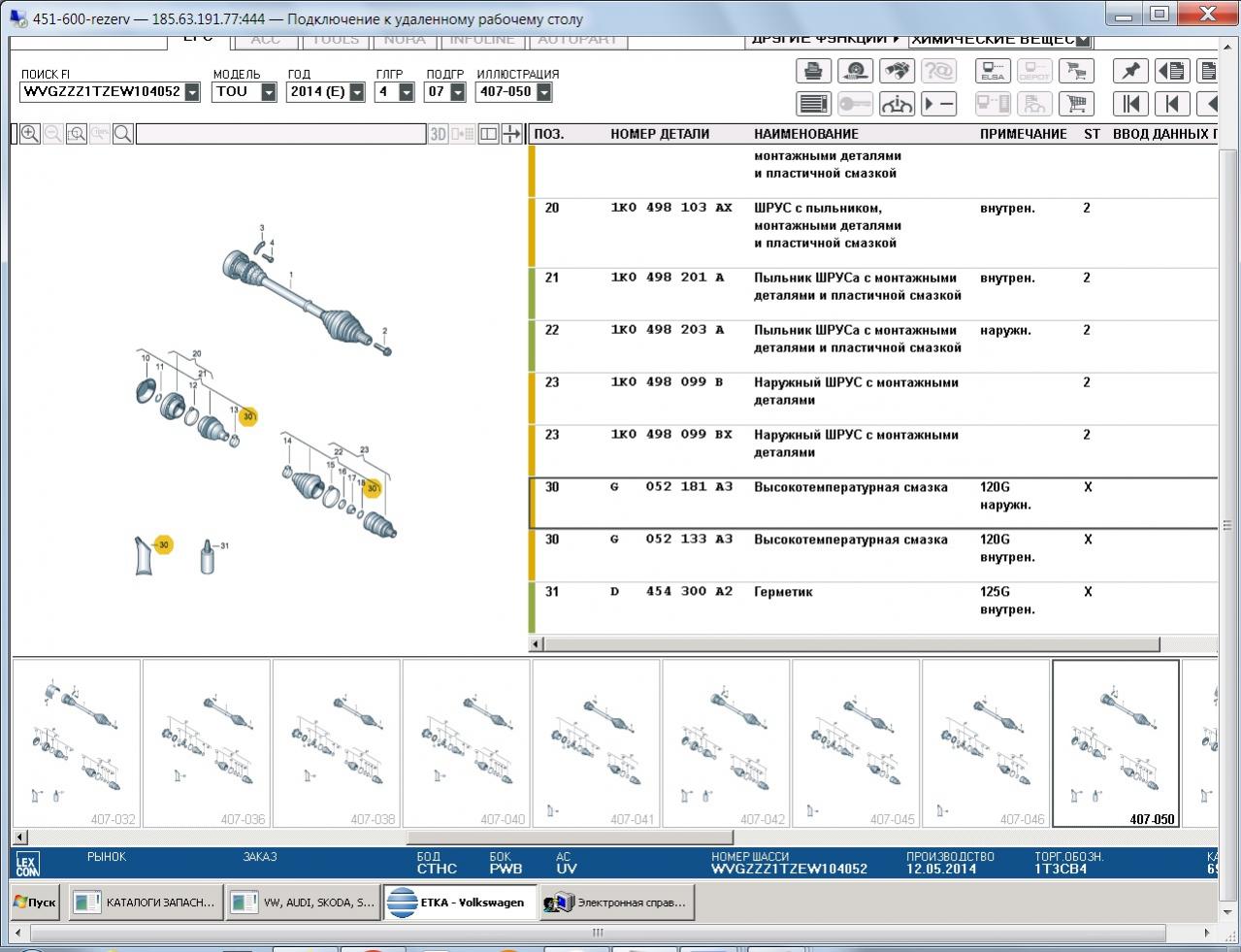The image size is (1241, 952).
Task: Switch to the TOOLS tab
Action: [336, 40]
